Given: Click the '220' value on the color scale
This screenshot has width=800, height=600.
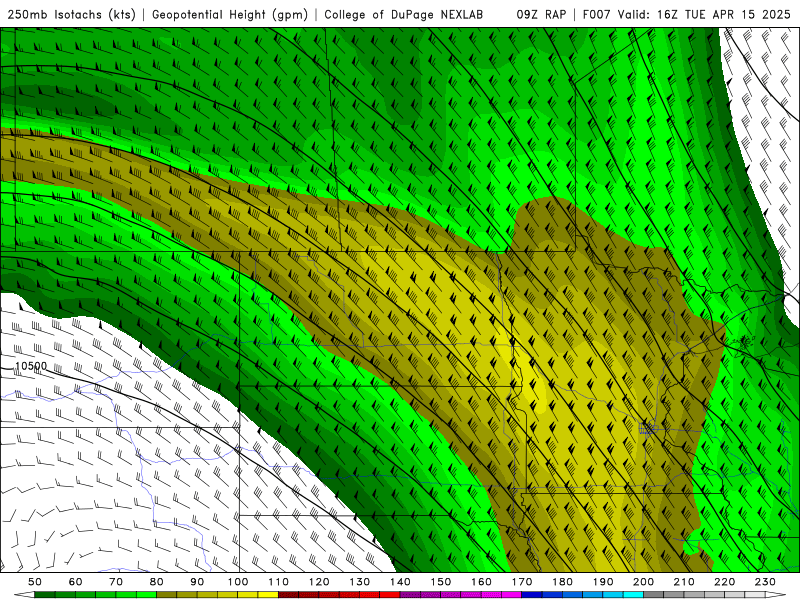Looking at the screenshot, I should click(x=724, y=582).
